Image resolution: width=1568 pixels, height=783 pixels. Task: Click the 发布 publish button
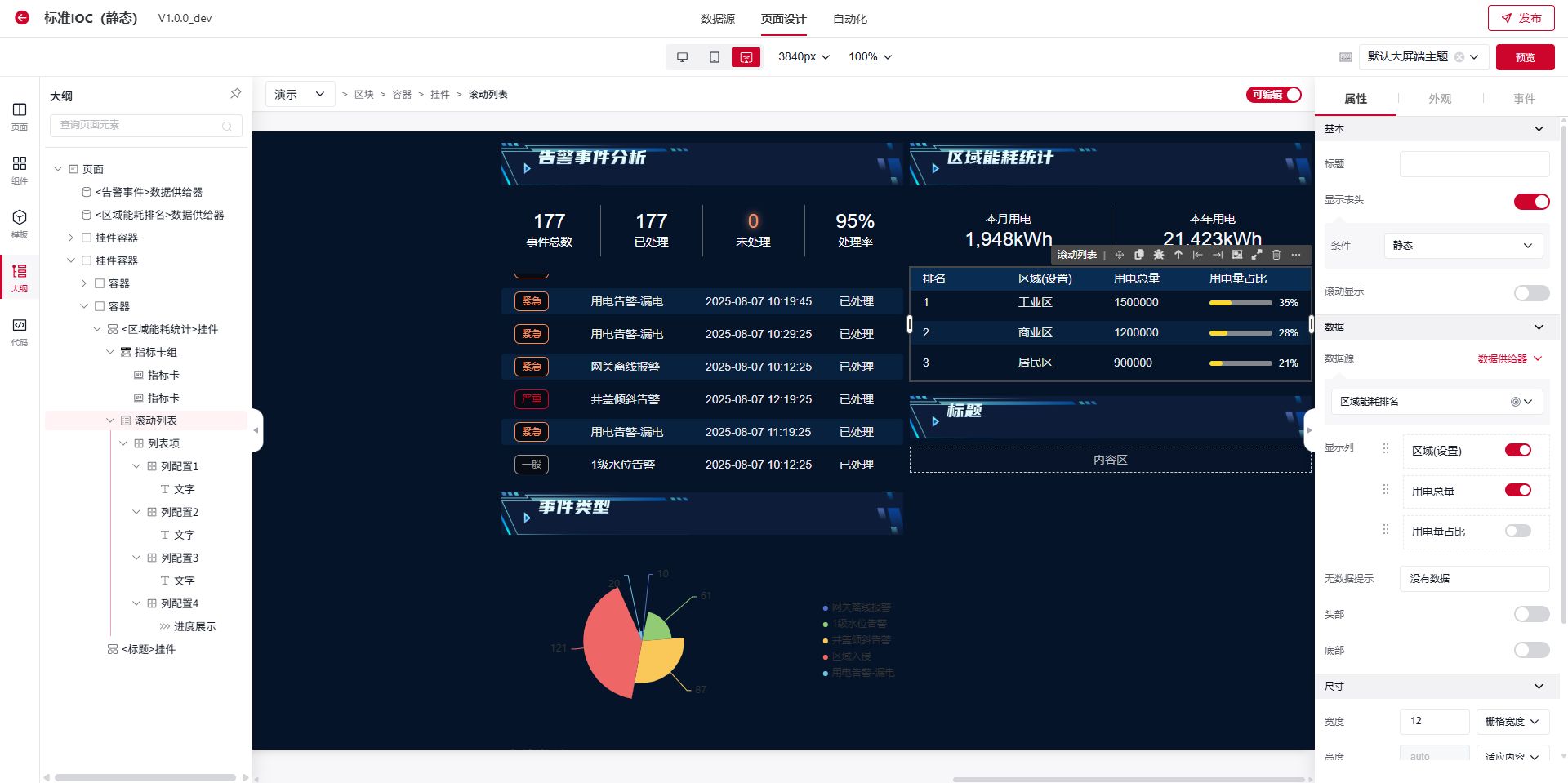tap(1521, 18)
